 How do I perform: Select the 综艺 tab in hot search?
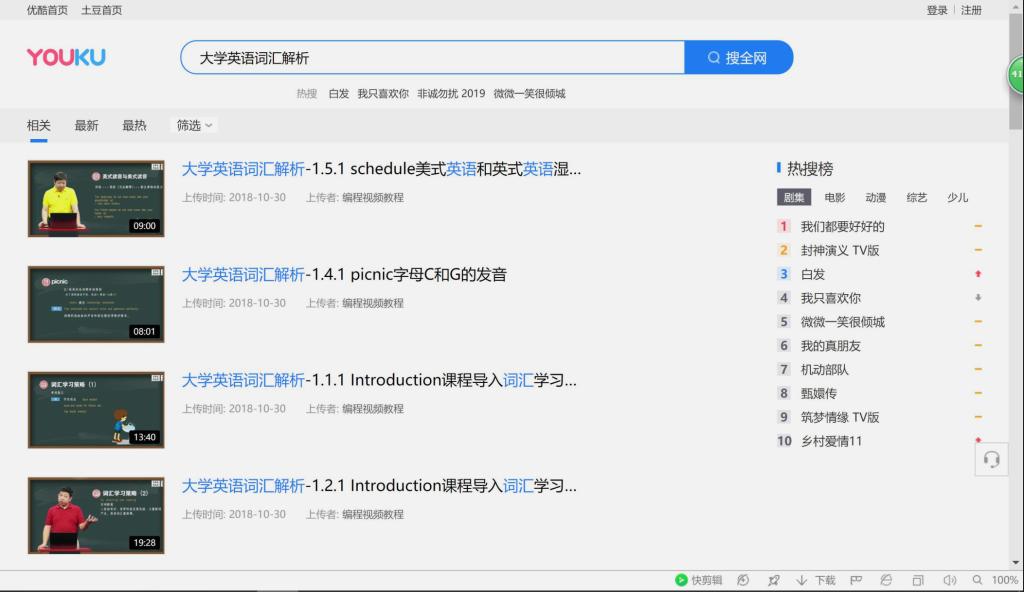pos(916,198)
